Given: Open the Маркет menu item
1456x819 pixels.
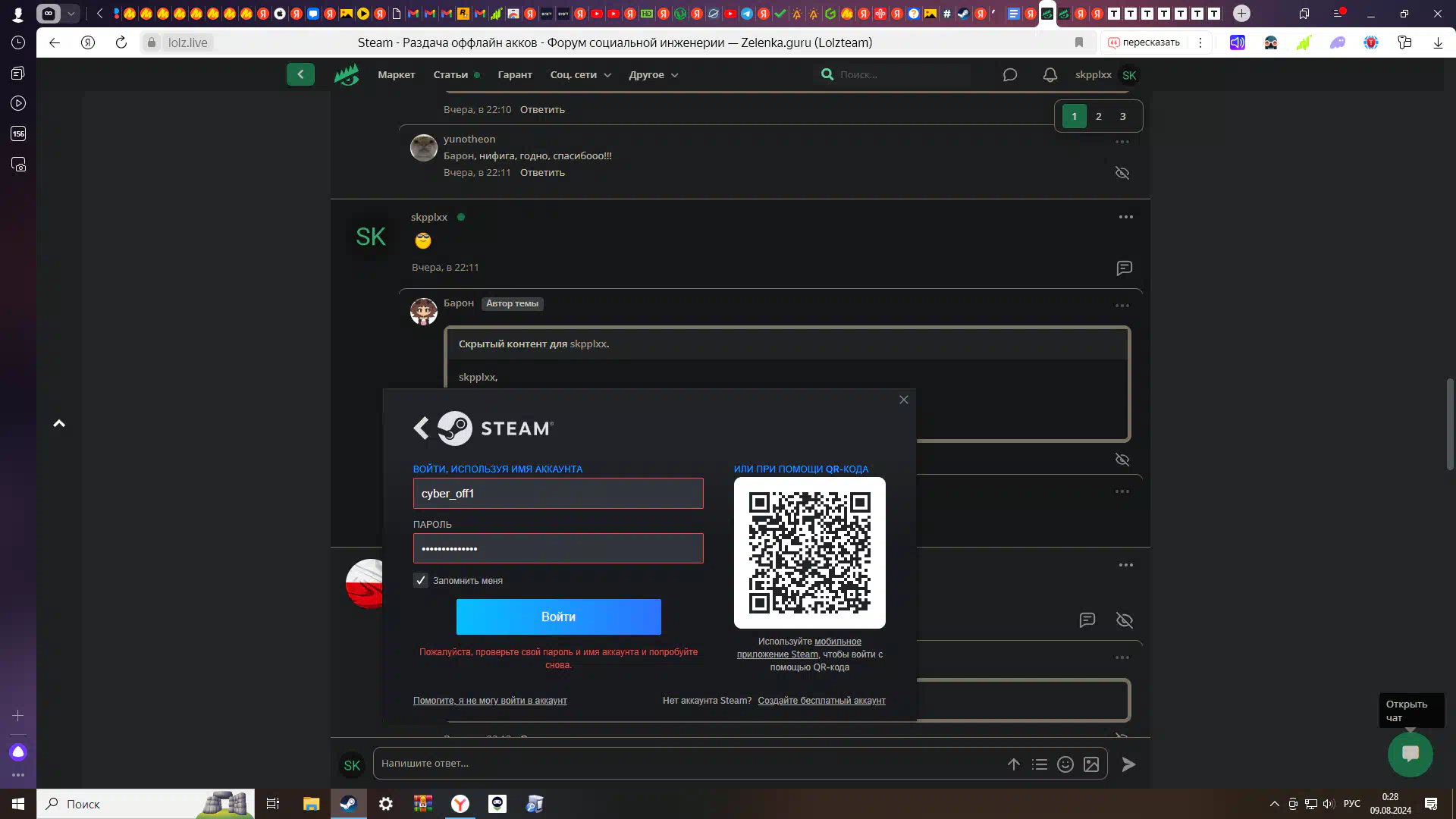Looking at the screenshot, I should click(x=397, y=74).
